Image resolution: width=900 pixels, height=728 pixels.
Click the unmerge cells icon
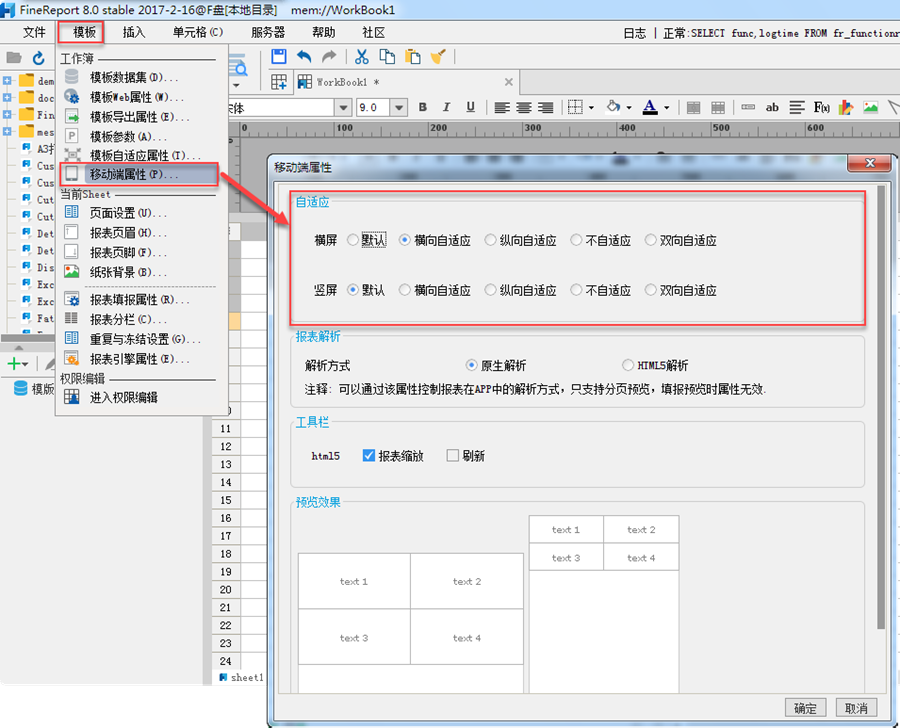point(718,107)
